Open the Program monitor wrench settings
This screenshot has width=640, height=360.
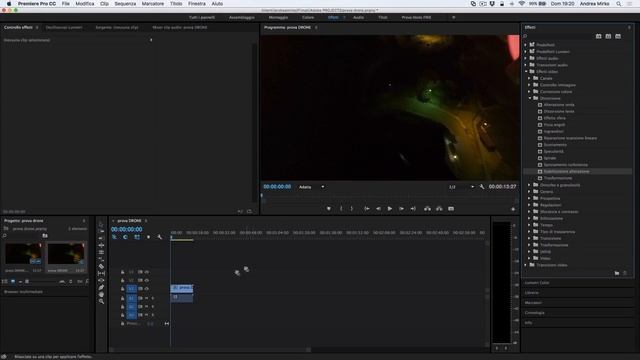[x=482, y=187]
